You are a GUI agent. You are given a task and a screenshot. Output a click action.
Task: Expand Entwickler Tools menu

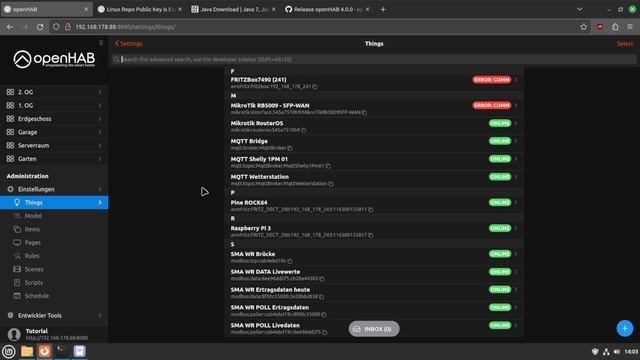pos(54,316)
